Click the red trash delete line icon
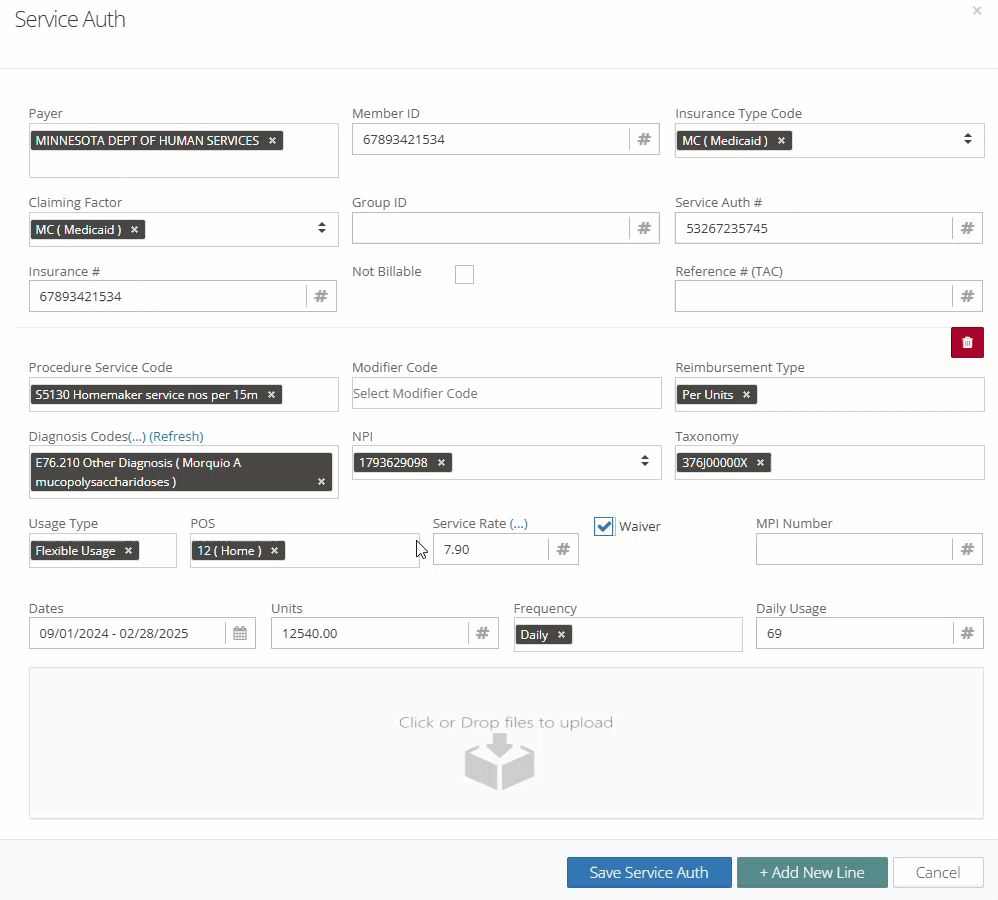Viewport: 998px width, 900px height. (967, 342)
